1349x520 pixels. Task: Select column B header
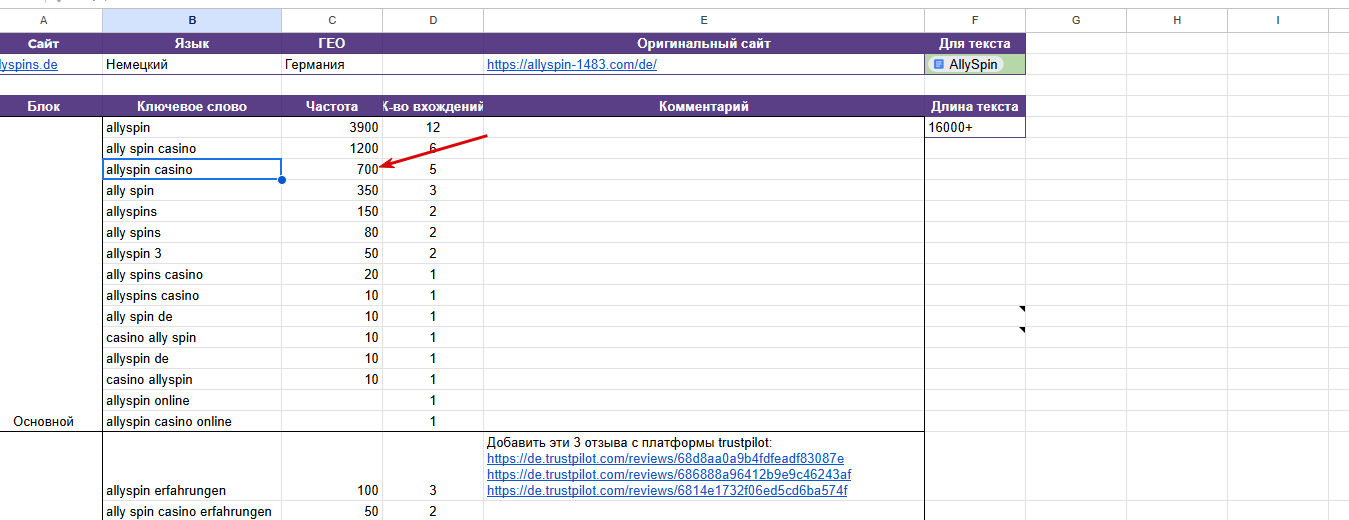coord(192,20)
